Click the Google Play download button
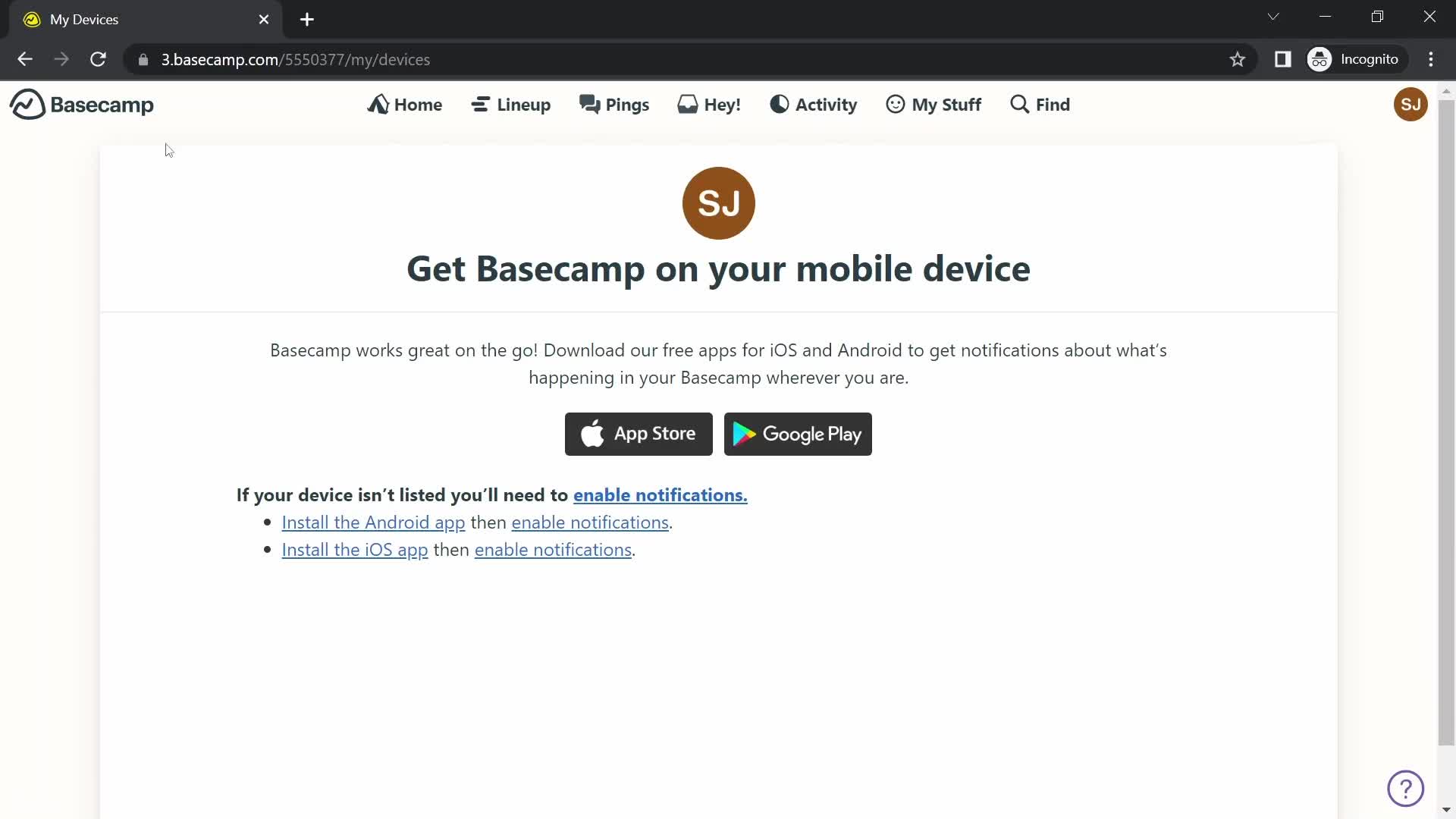 (x=798, y=433)
